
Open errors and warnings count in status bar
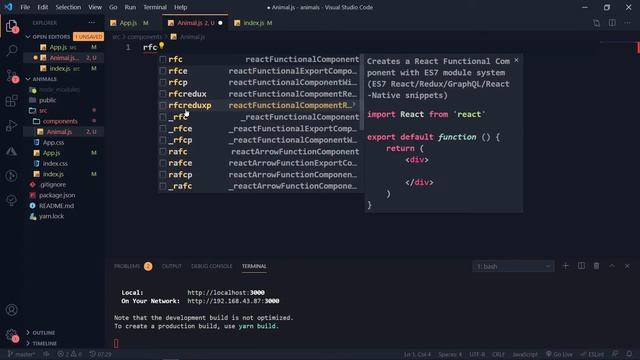point(69,354)
